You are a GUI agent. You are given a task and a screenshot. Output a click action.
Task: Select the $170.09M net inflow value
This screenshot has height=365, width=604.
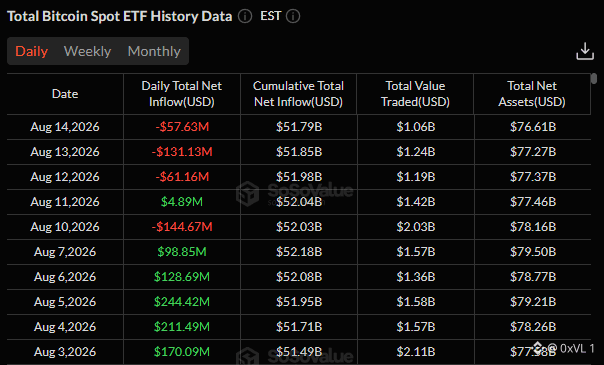[182, 352]
